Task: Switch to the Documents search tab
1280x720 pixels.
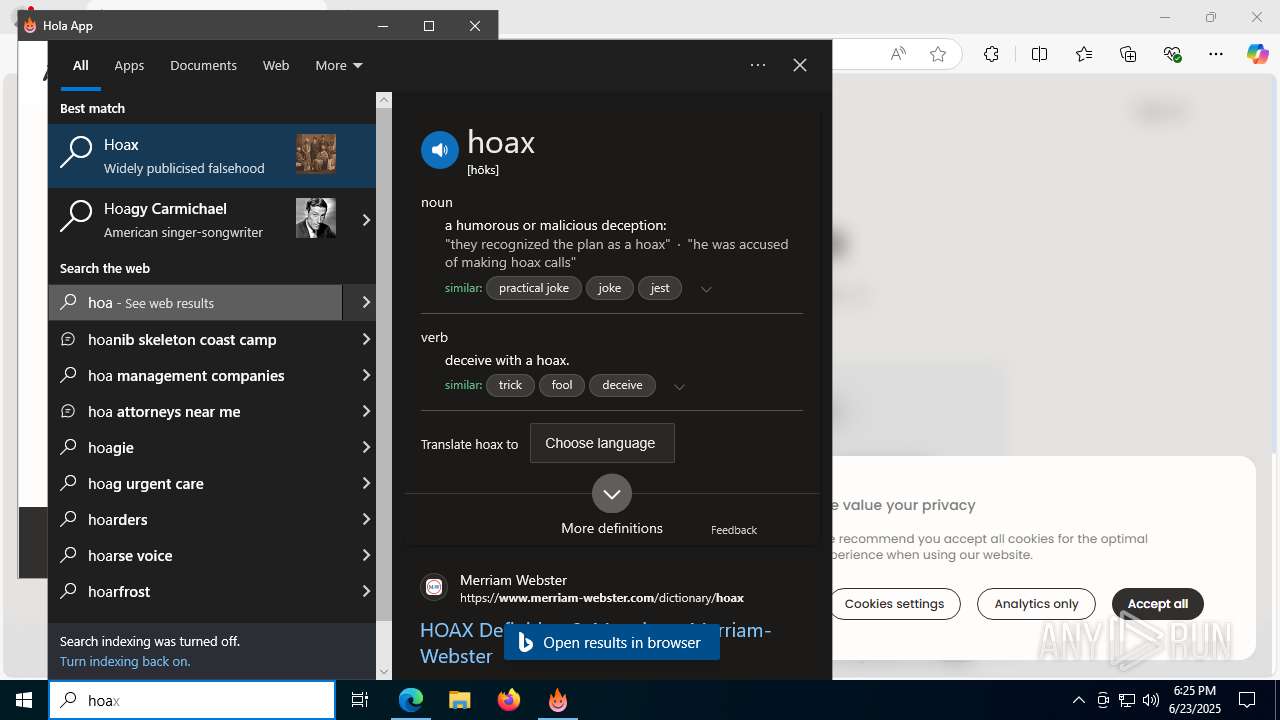Action: coord(203,65)
